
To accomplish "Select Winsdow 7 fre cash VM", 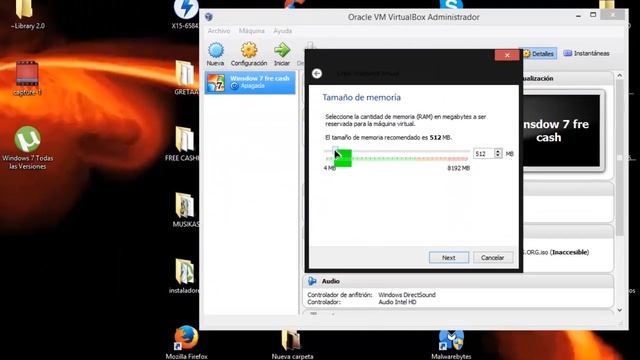I will (x=250, y=82).
